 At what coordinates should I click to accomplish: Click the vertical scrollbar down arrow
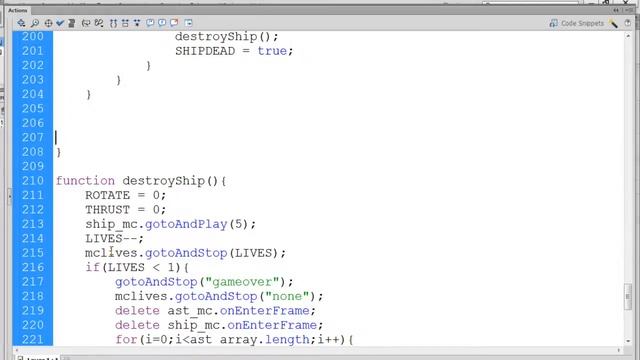click(x=628, y=341)
